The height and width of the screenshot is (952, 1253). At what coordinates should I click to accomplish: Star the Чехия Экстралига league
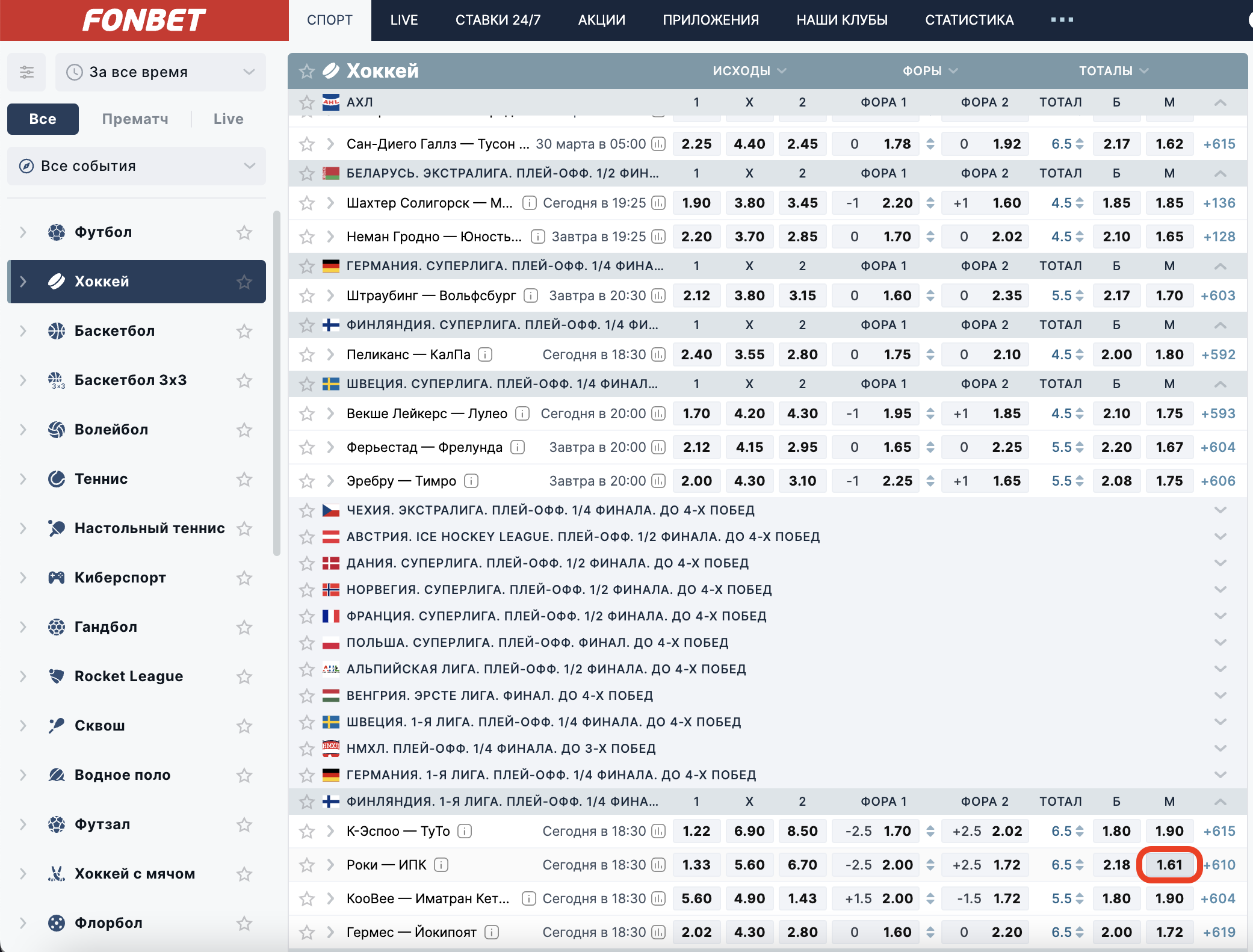(307, 510)
